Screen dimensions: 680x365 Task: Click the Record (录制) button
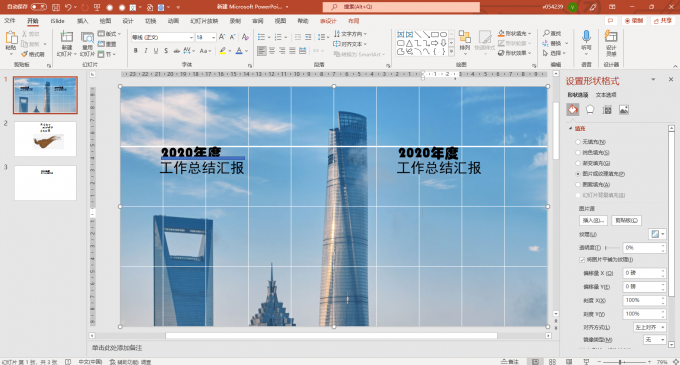pos(634,21)
